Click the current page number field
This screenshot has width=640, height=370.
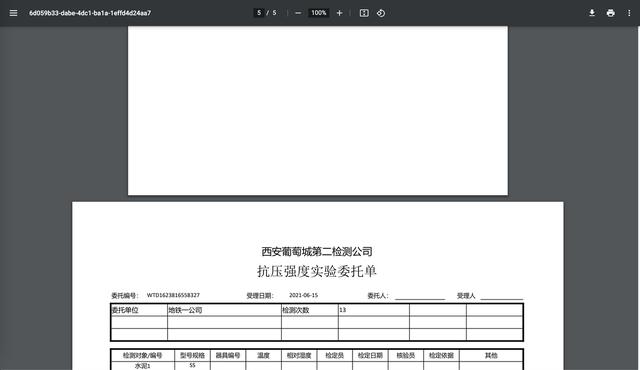pos(259,13)
